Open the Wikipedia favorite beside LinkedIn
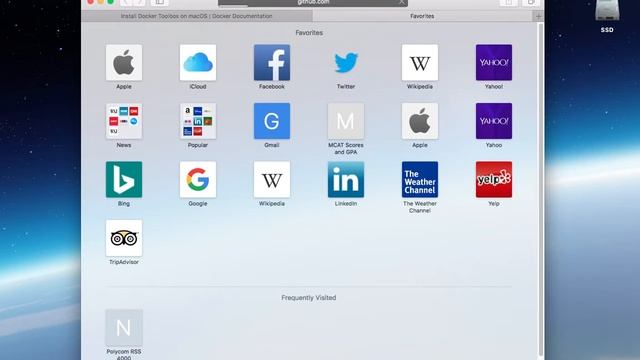This screenshot has height=360, width=640. [x=272, y=180]
